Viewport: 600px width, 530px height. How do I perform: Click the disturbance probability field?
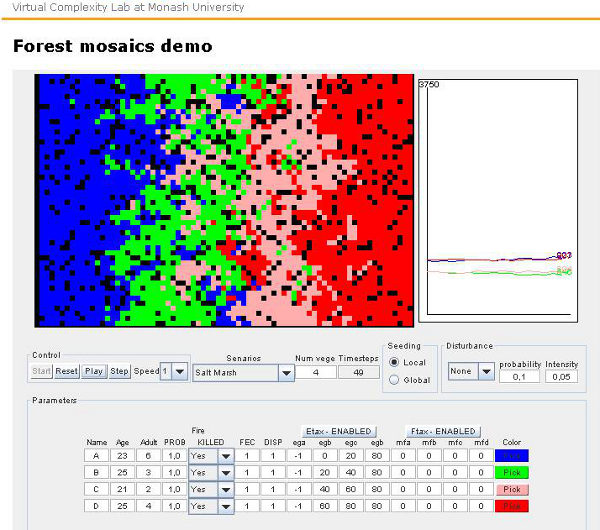(x=519, y=376)
